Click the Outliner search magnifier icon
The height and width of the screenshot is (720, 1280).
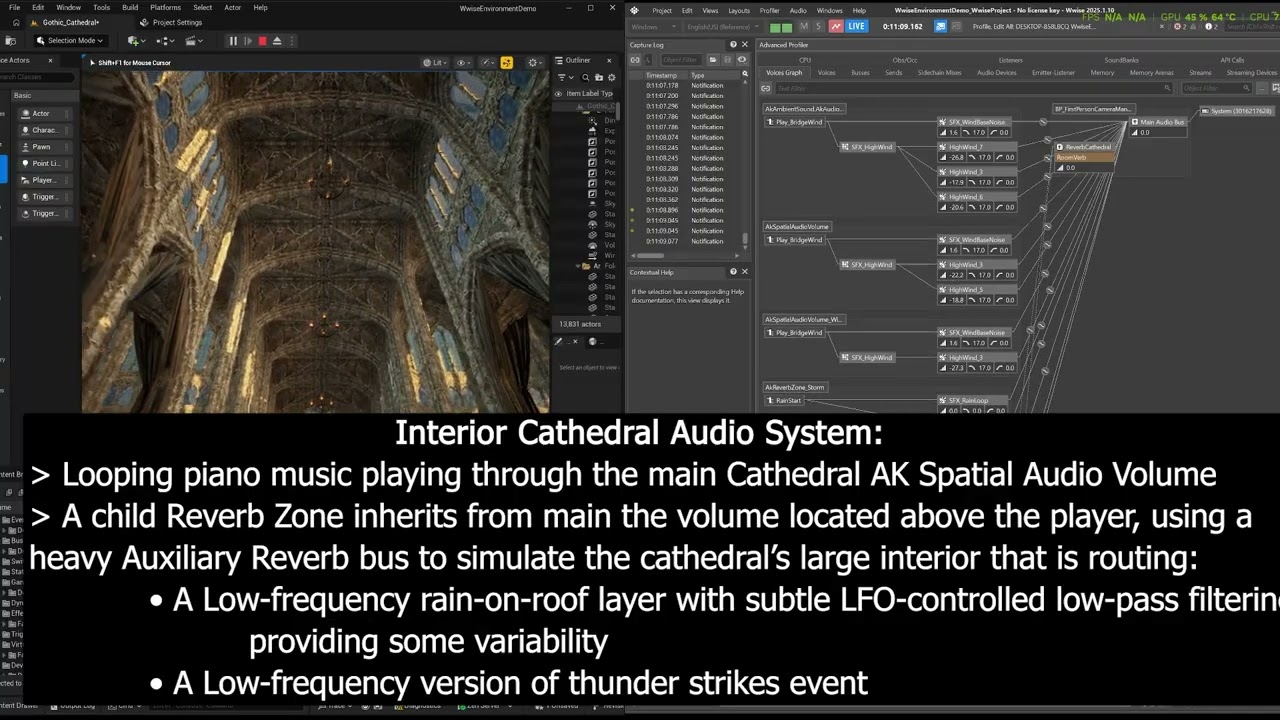pos(587,77)
